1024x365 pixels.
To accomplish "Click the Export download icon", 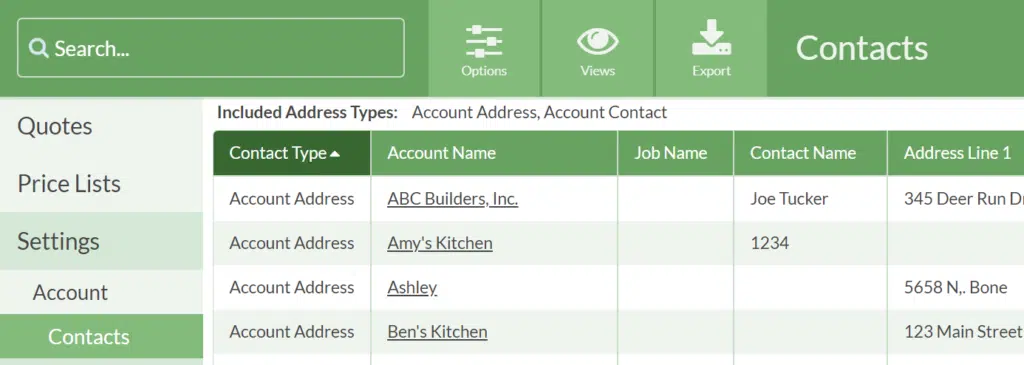I will [711, 38].
